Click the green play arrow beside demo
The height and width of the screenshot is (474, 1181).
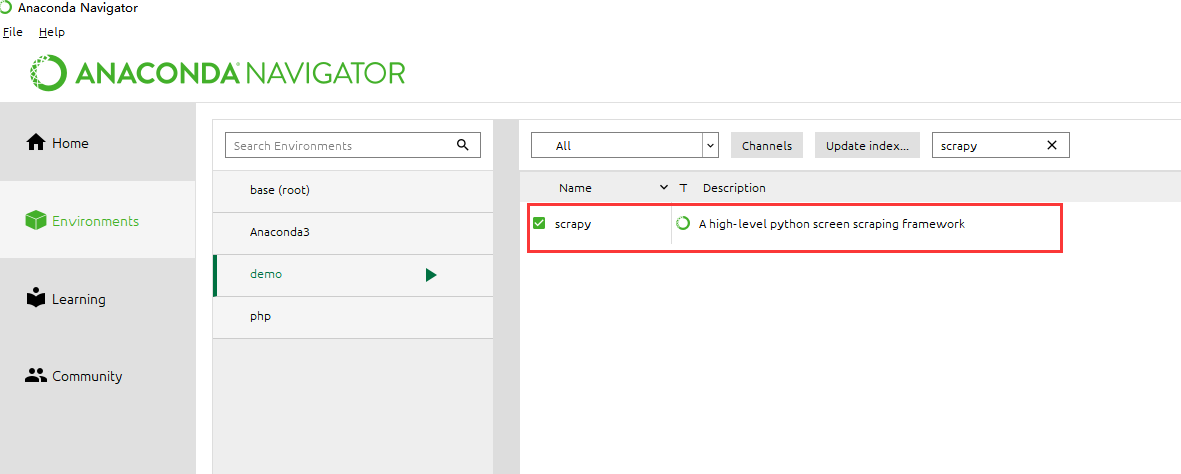coord(431,275)
